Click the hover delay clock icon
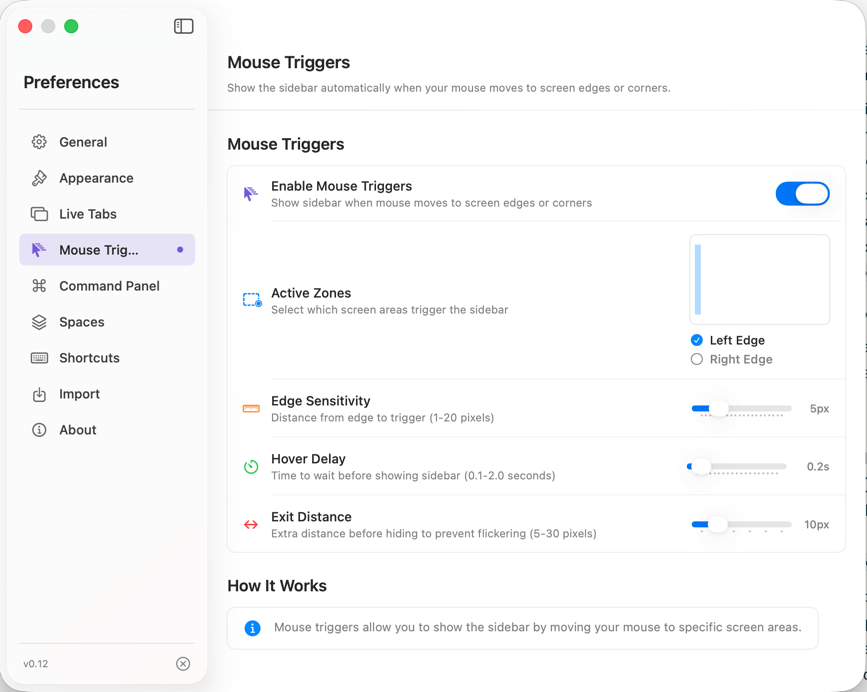The image size is (867, 692). (x=250, y=466)
